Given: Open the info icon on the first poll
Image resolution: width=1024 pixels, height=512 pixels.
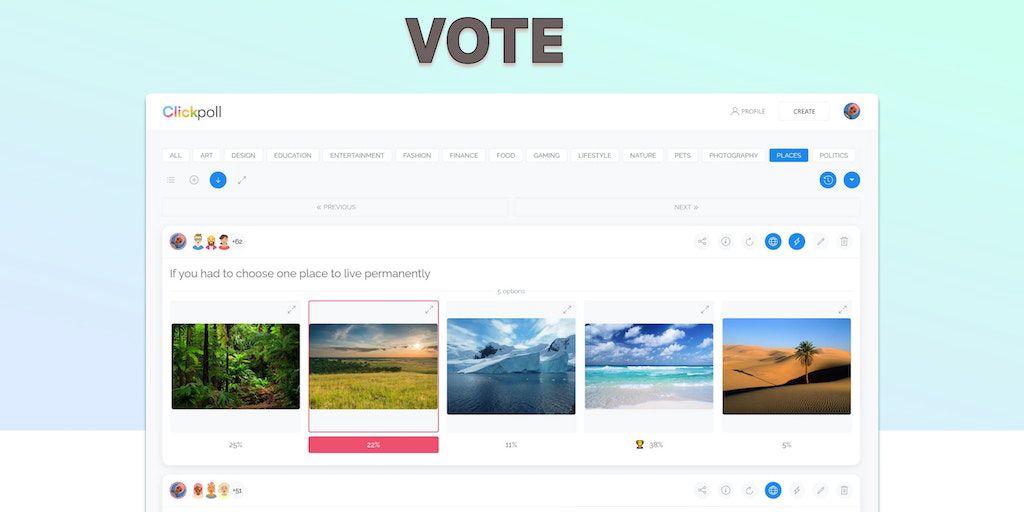Looking at the screenshot, I should [726, 242].
